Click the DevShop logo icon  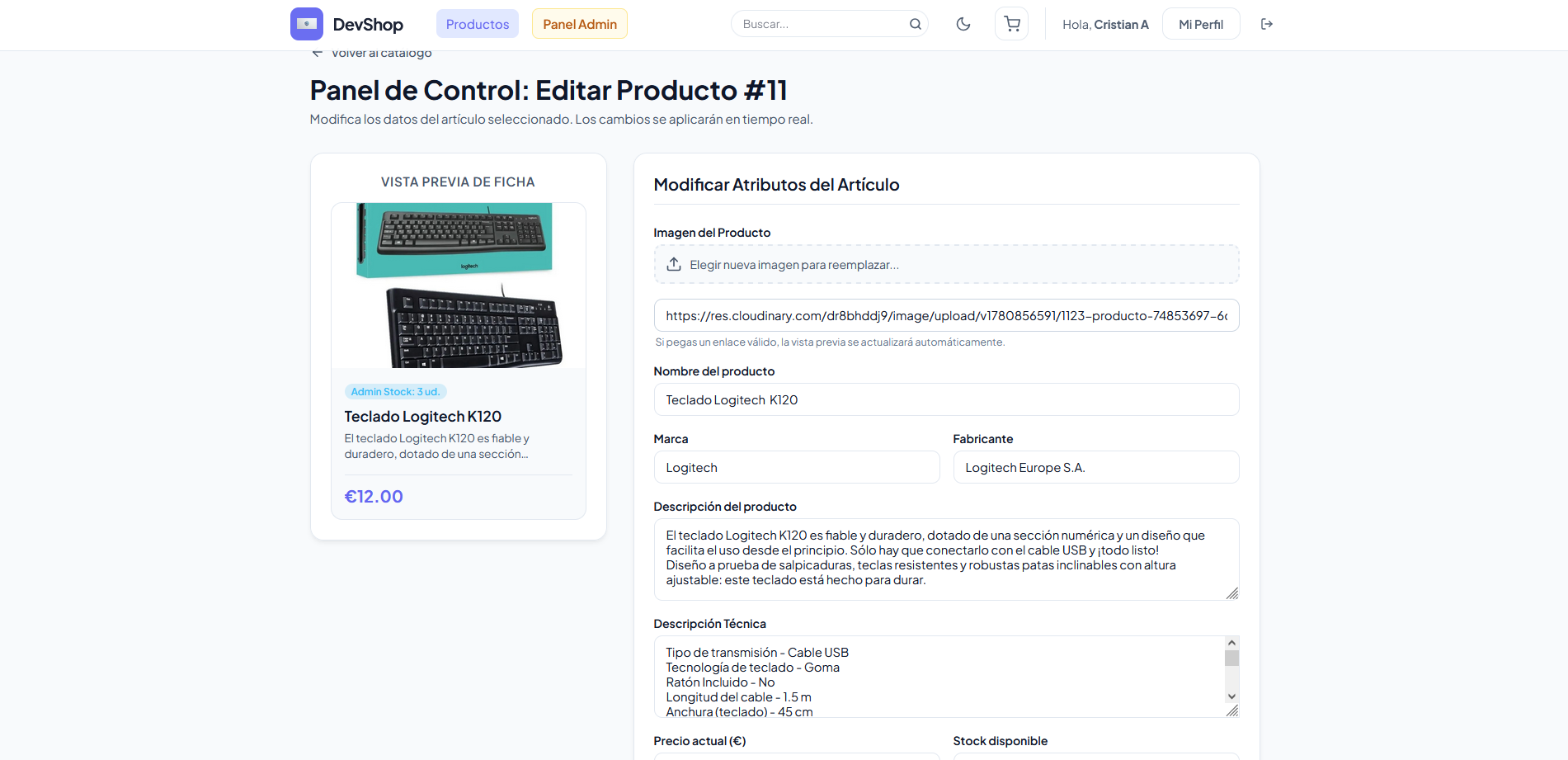(307, 24)
